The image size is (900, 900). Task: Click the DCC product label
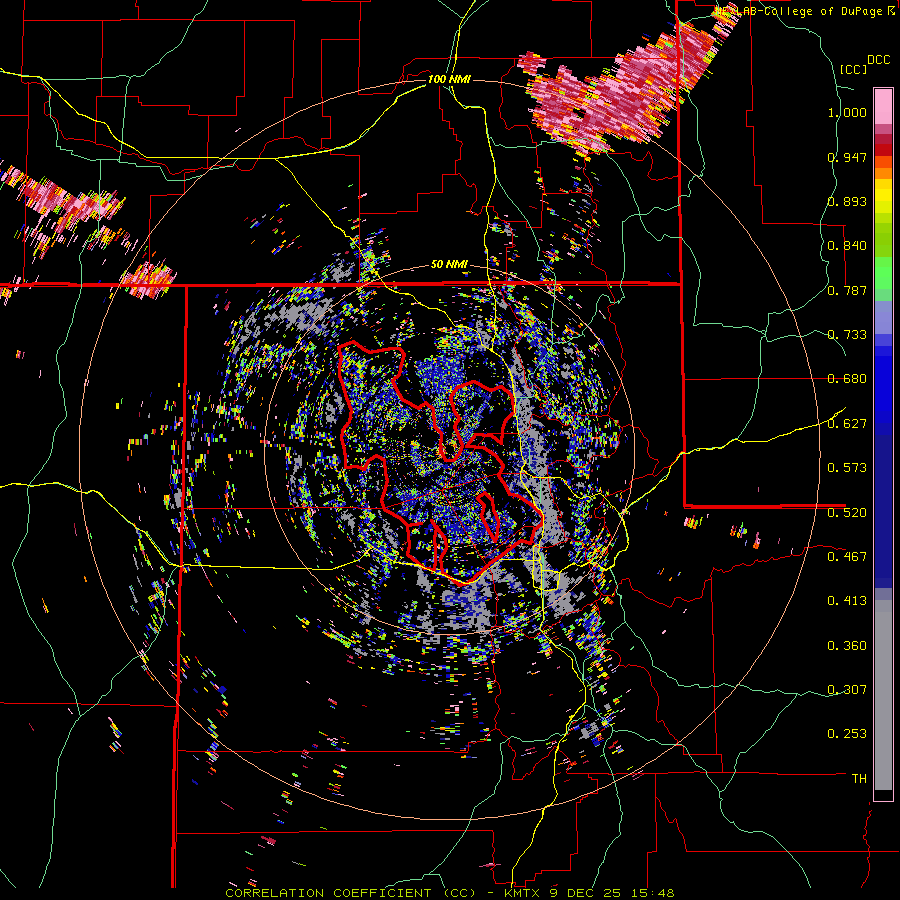(878, 60)
